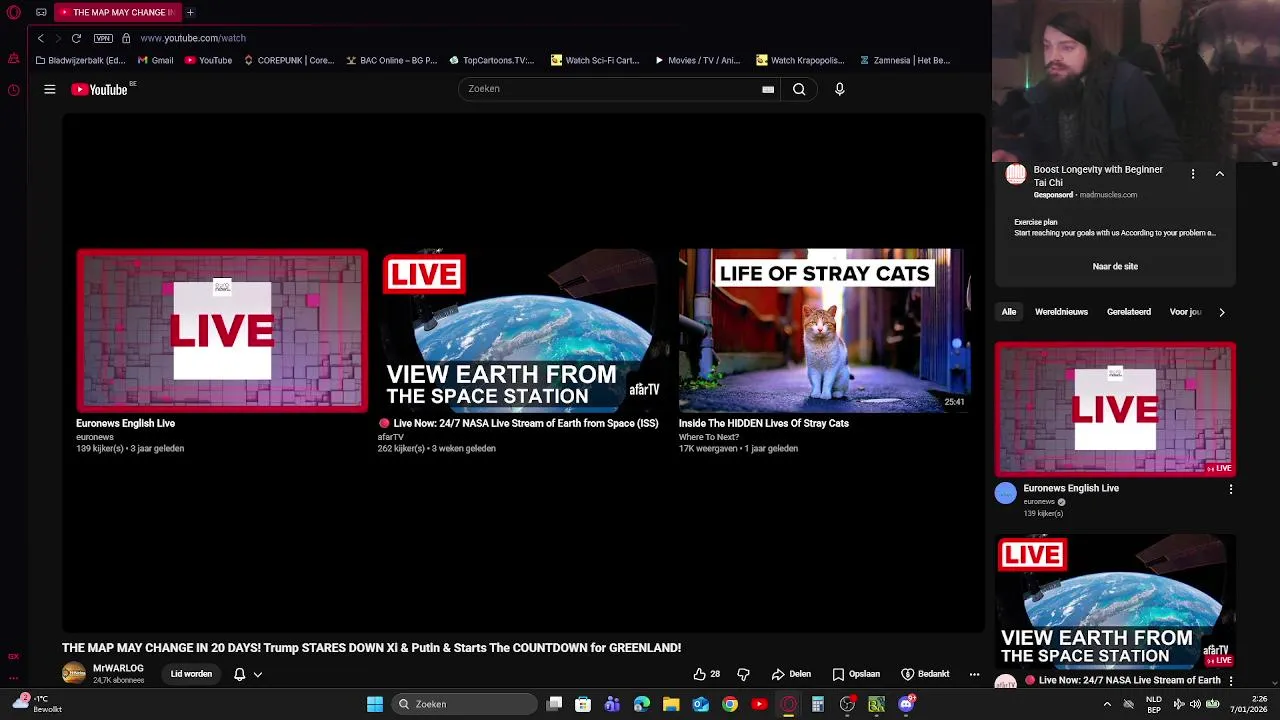The width and height of the screenshot is (1280, 720).
Task: Open the volume speaker tray icon
Action: pyautogui.click(x=1195, y=704)
